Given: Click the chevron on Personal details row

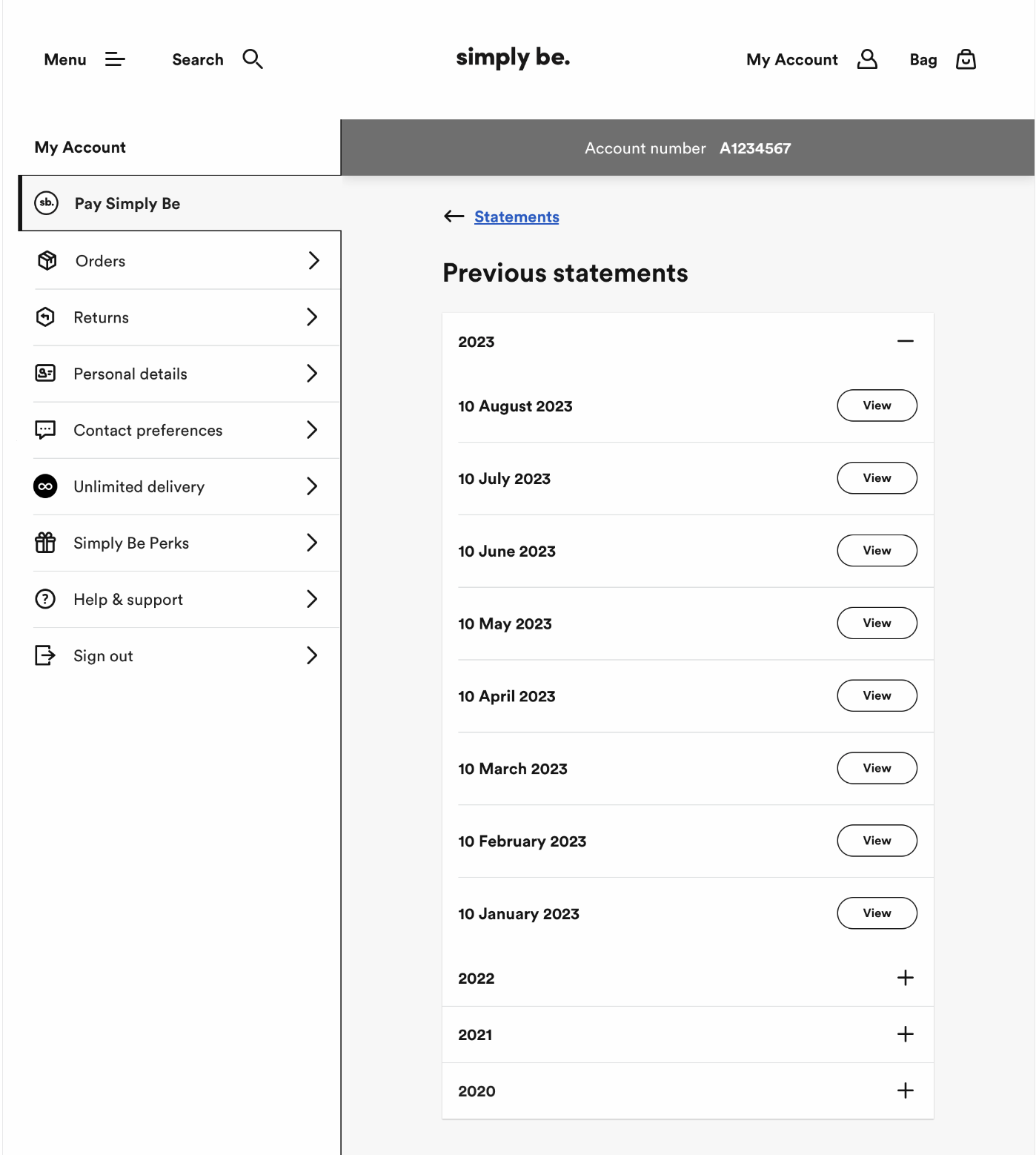Looking at the screenshot, I should pos(312,374).
